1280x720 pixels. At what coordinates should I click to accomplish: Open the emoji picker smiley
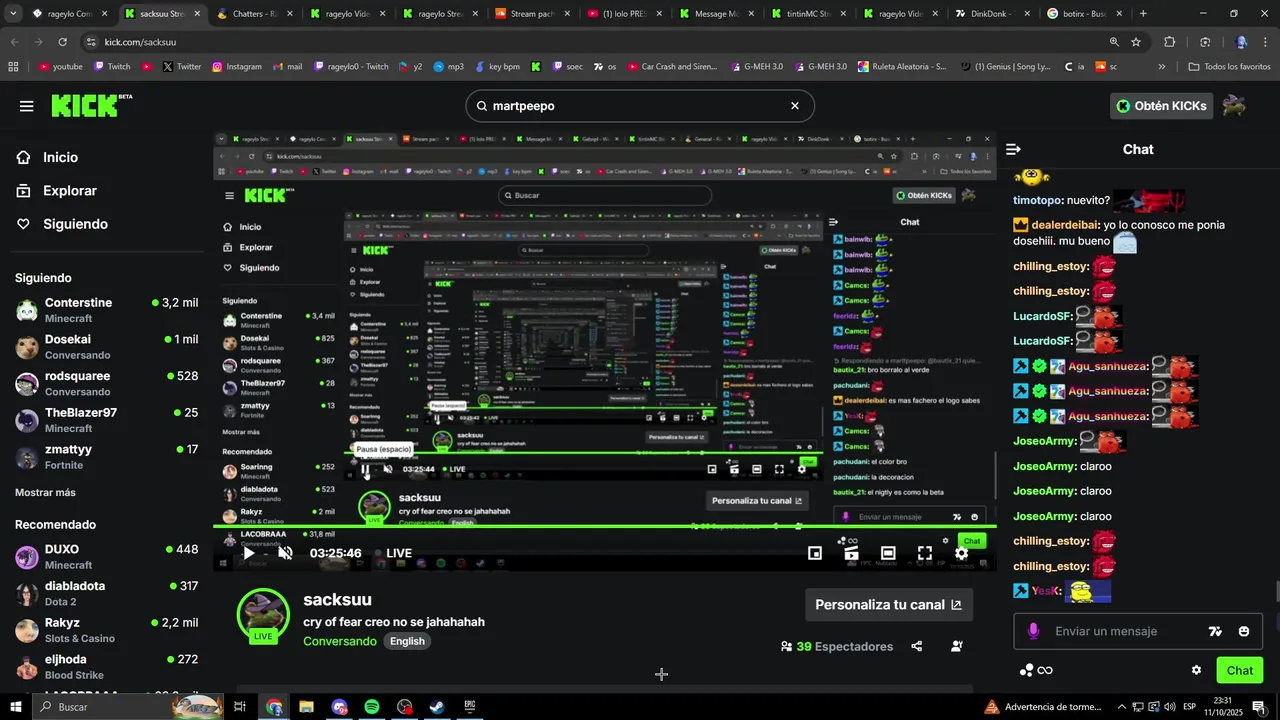pos(1244,631)
